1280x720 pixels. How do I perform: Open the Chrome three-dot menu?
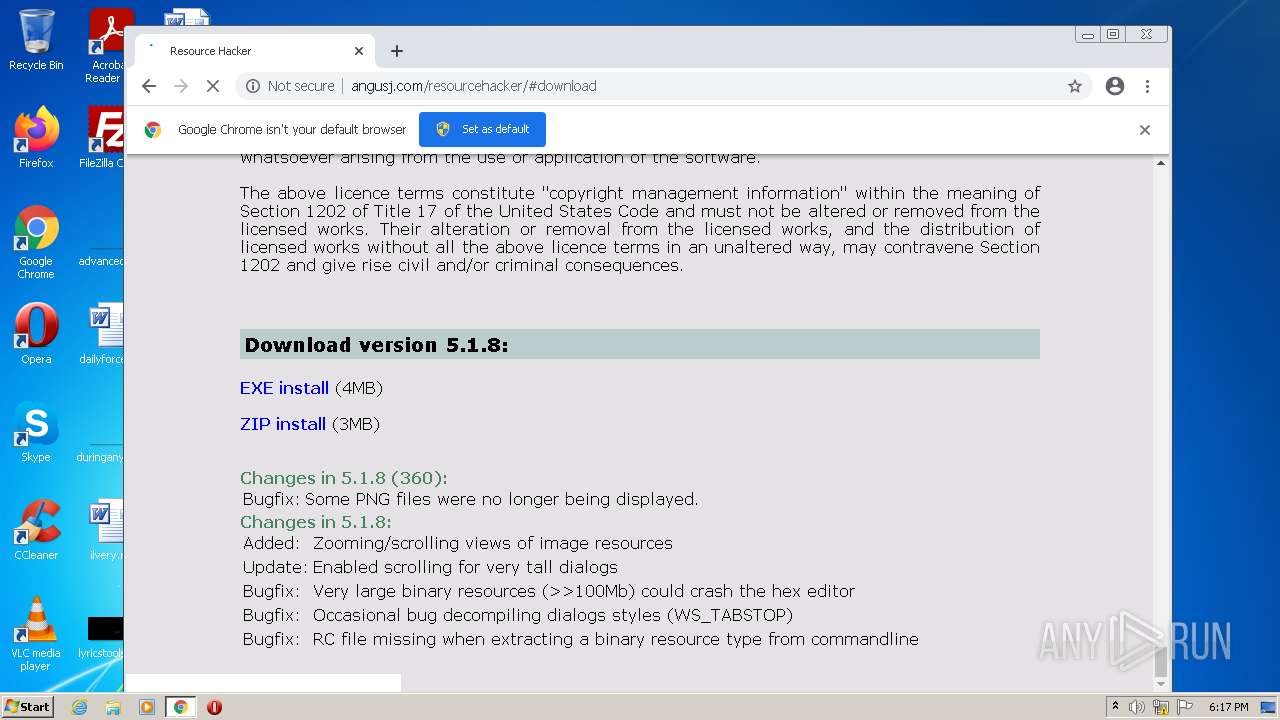click(1148, 86)
